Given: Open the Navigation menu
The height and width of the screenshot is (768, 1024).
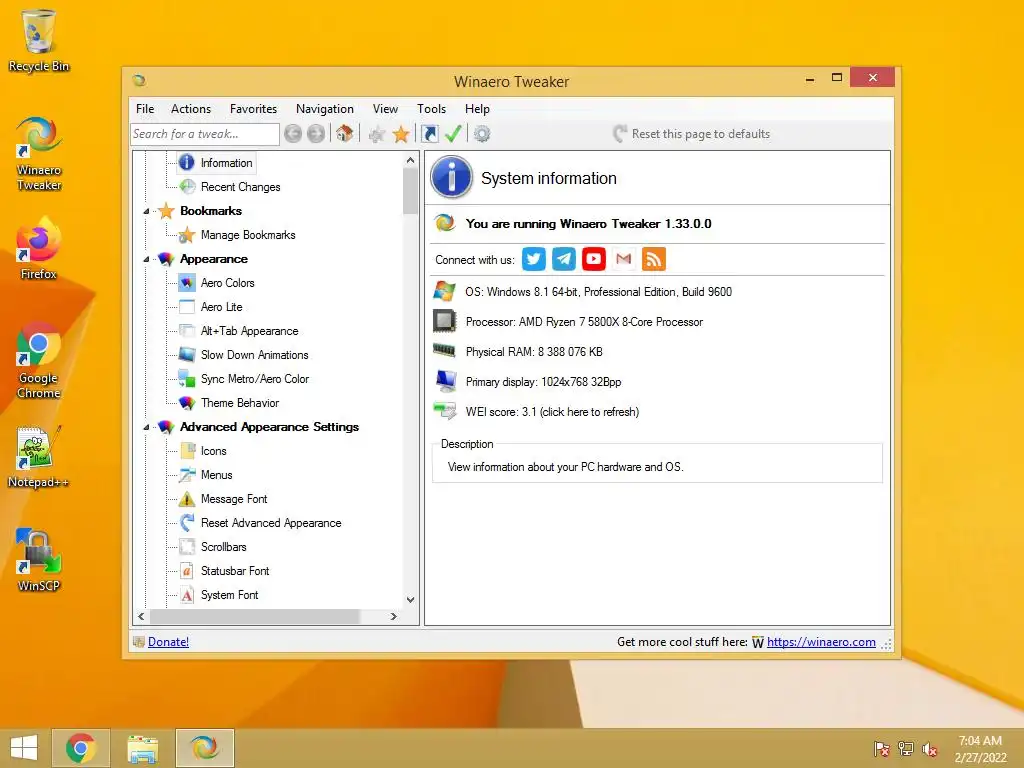Looking at the screenshot, I should (x=325, y=109).
